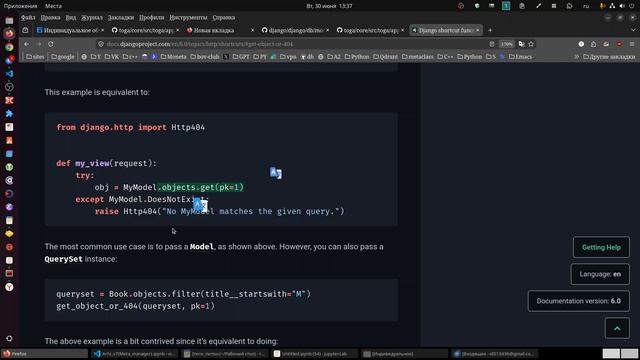Open a new browser tab with plus
640x360 pixels.
[x=490, y=30]
